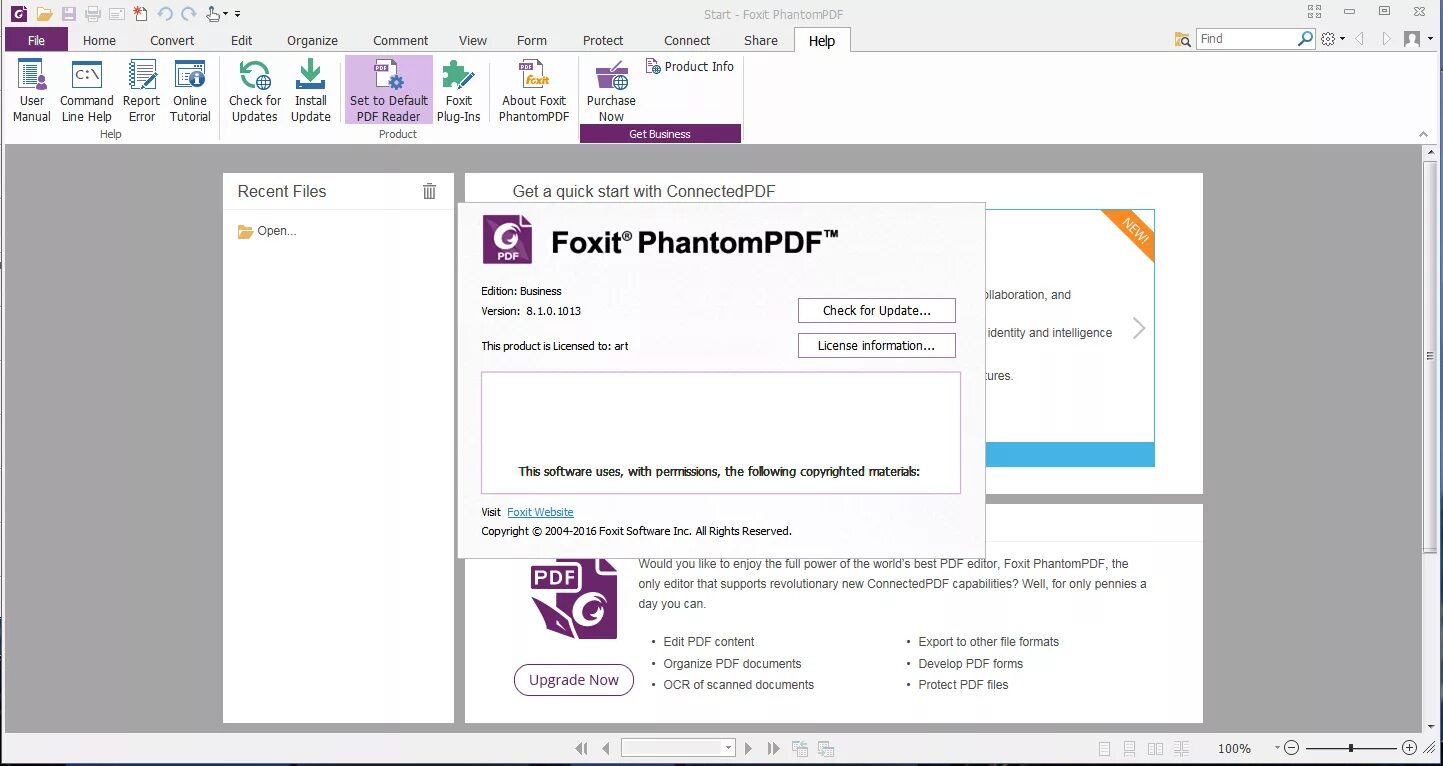Open the User Manual

point(32,91)
